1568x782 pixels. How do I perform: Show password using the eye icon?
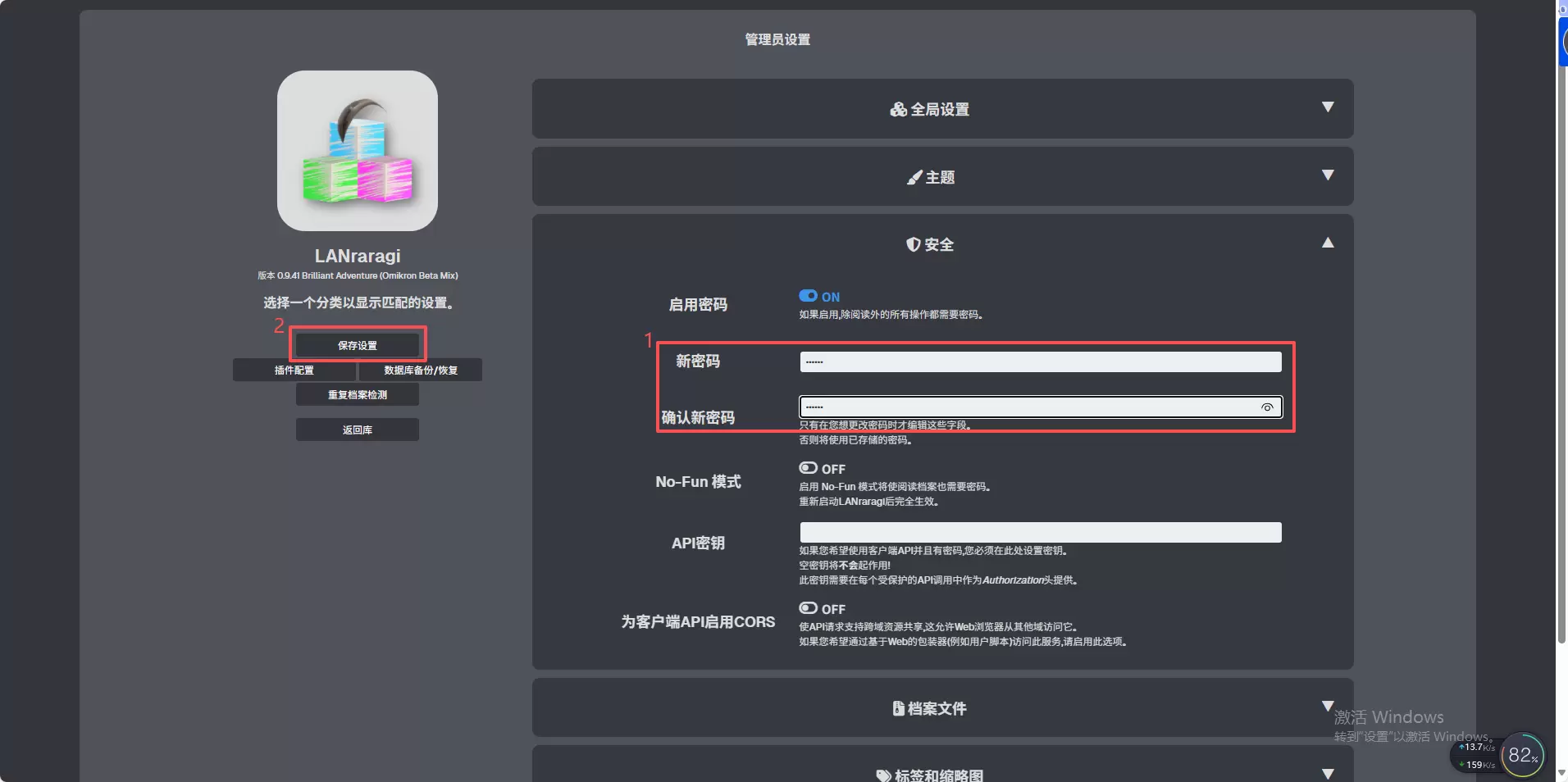coord(1267,407)
